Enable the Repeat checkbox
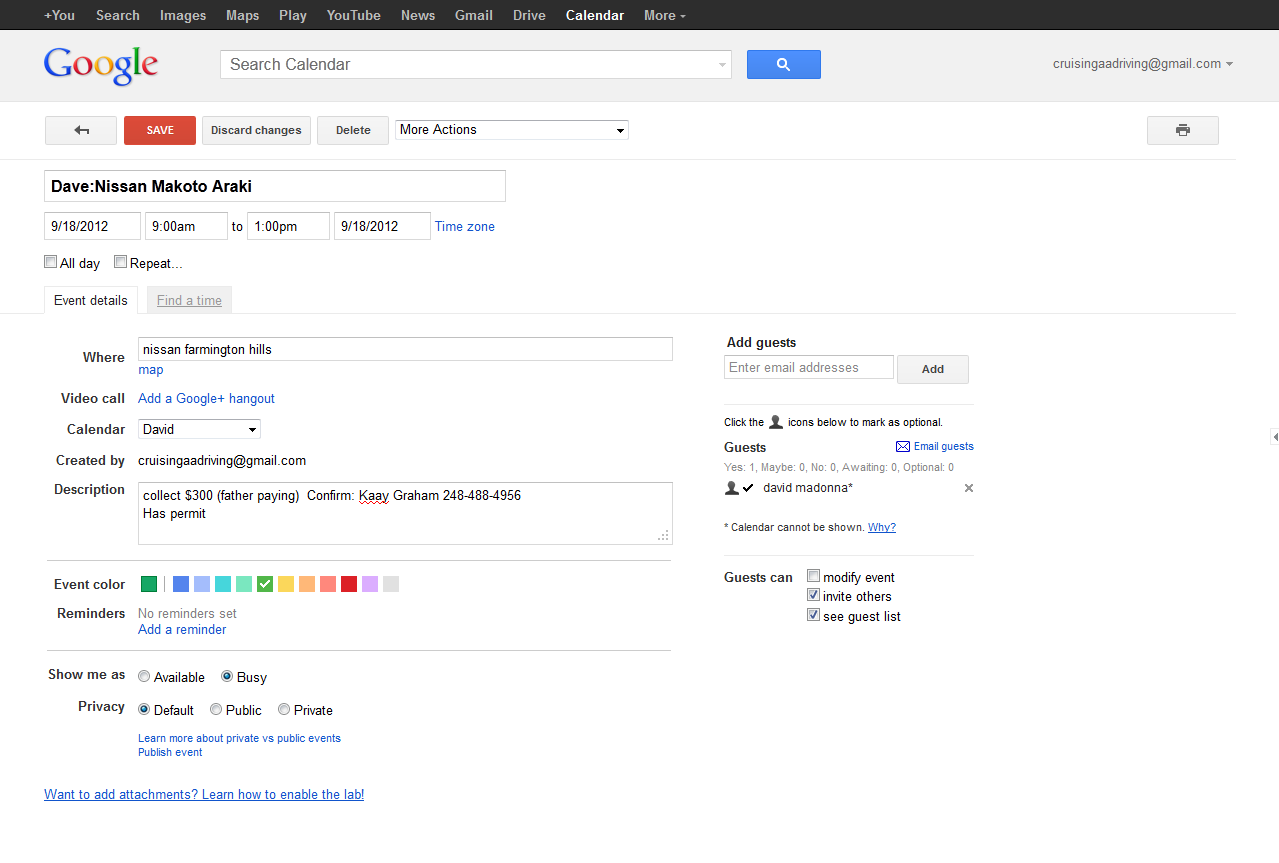Image resolution: width=1279 pixels, height=863 pixels. (120, 262)
